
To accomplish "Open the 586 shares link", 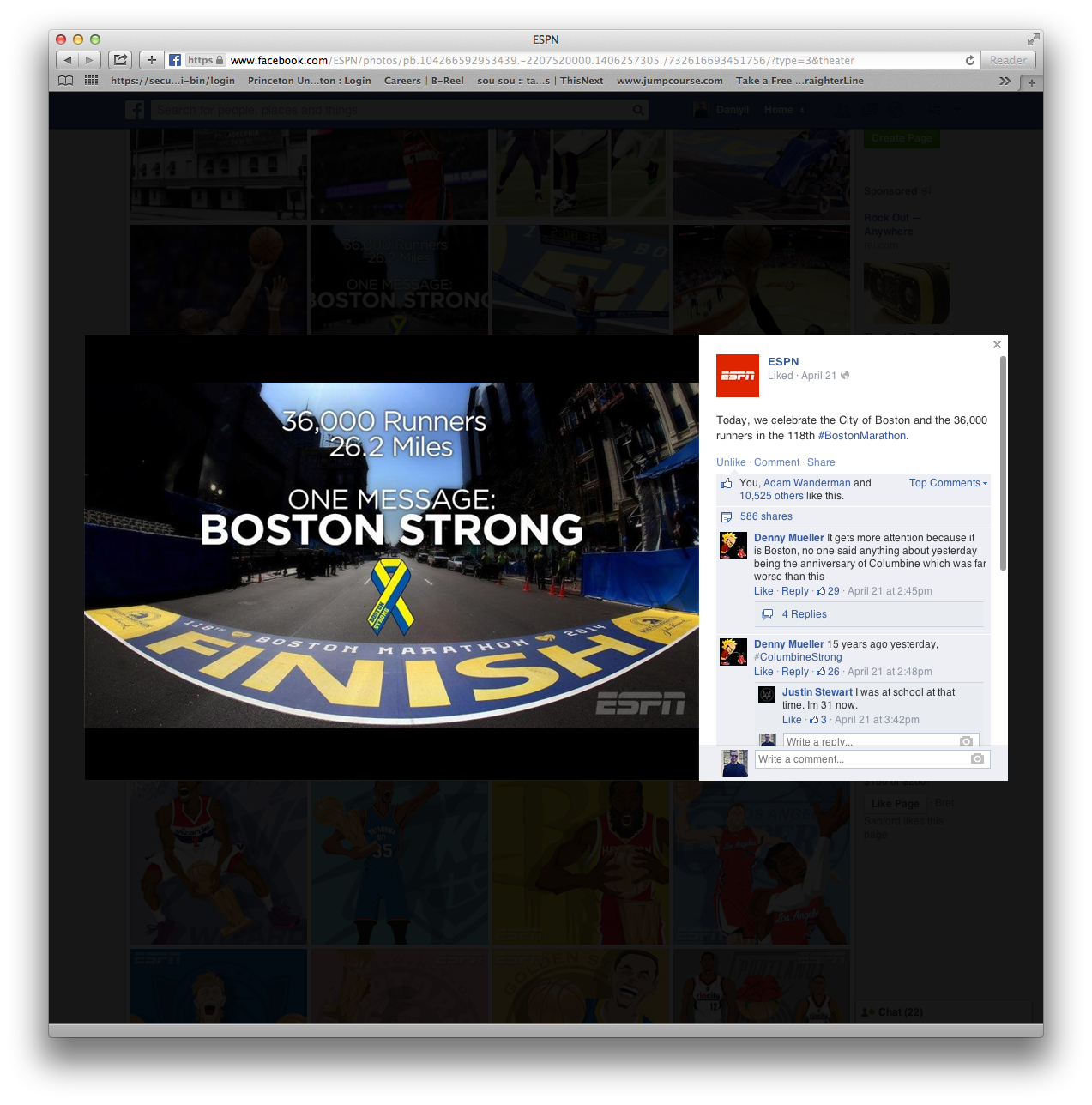I will pyautogui.click(x=766, y=516).
